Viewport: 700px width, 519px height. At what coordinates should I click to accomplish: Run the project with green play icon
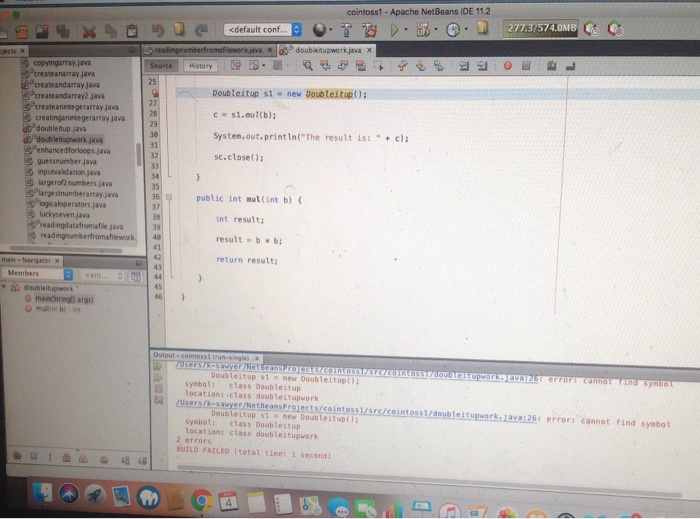coord(394,29)
